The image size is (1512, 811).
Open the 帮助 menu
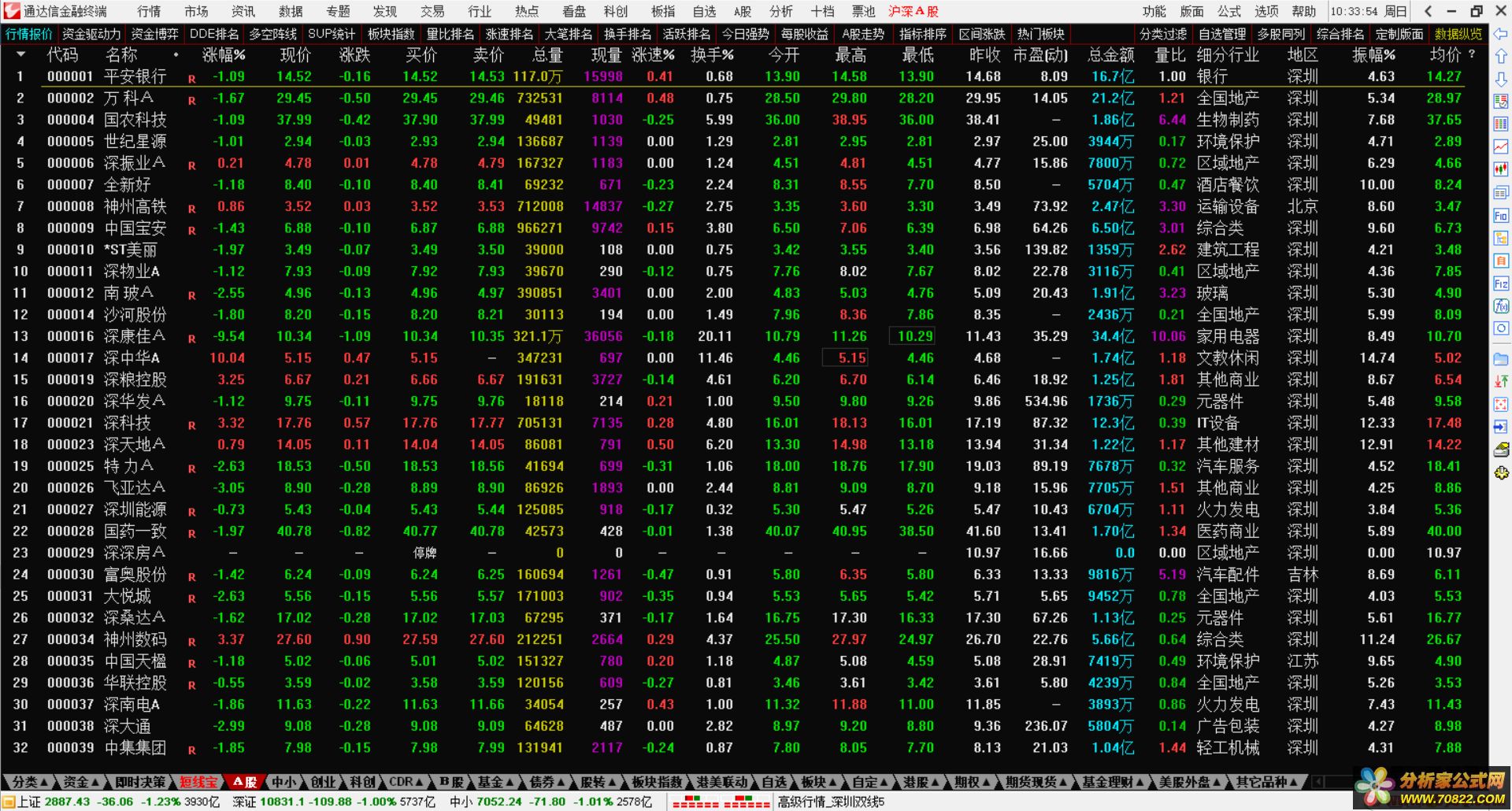1304,11
